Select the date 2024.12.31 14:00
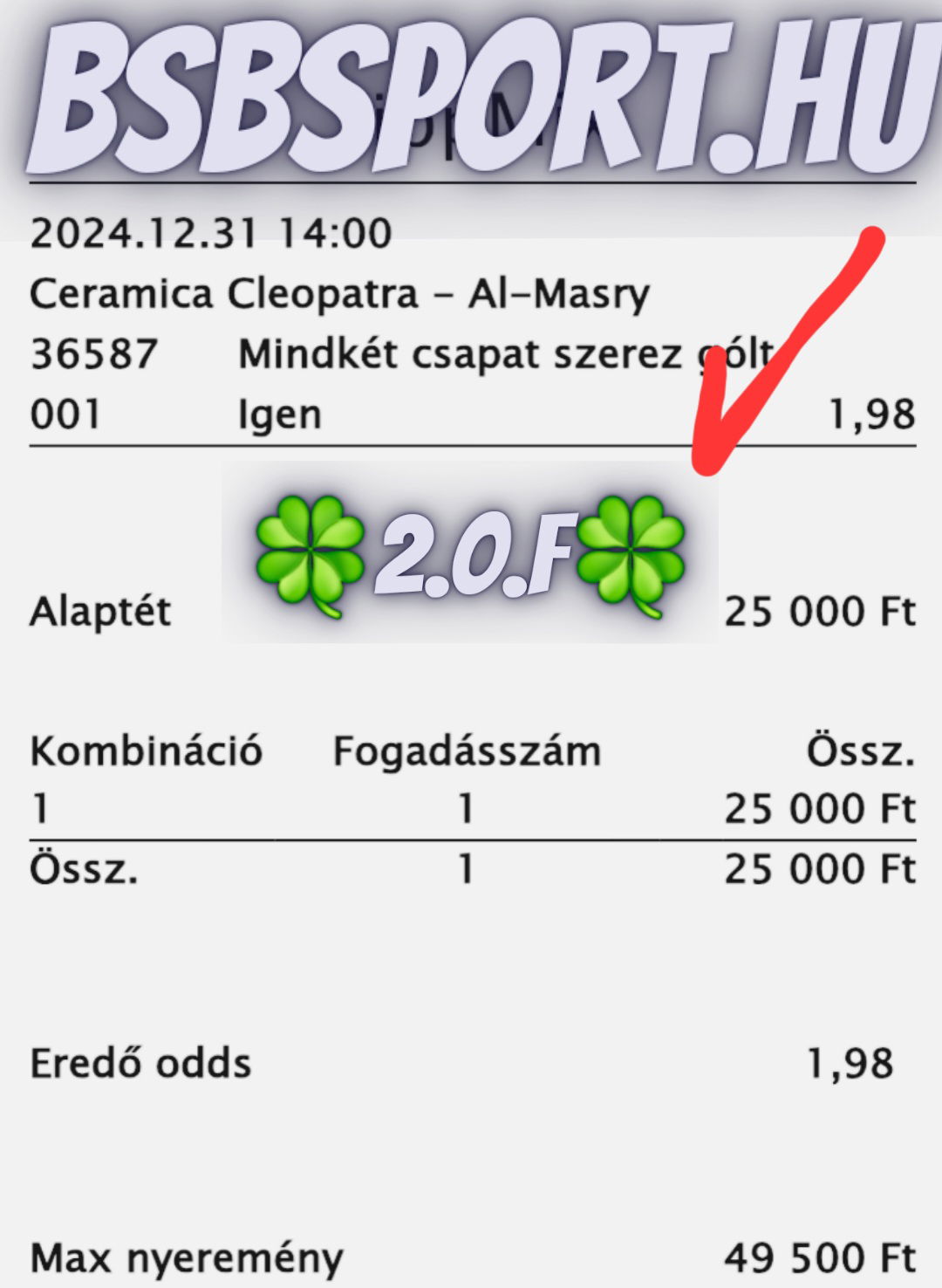The height and width of the screenshot is (1288, 942). [x=210, y=234]
